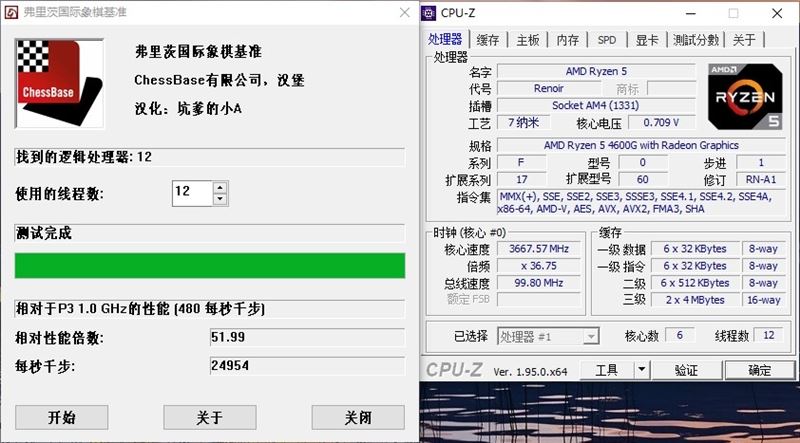
Task: Close the Fritz Chess Benchmark window
Action: tap(405, 13)
